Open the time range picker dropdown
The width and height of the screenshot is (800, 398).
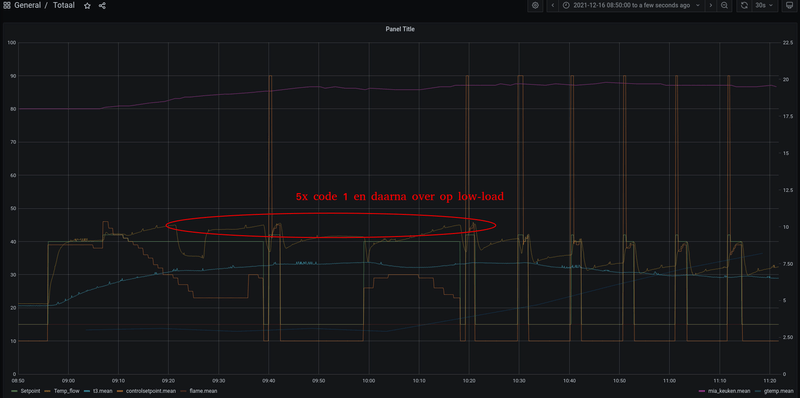coord(632,5)
